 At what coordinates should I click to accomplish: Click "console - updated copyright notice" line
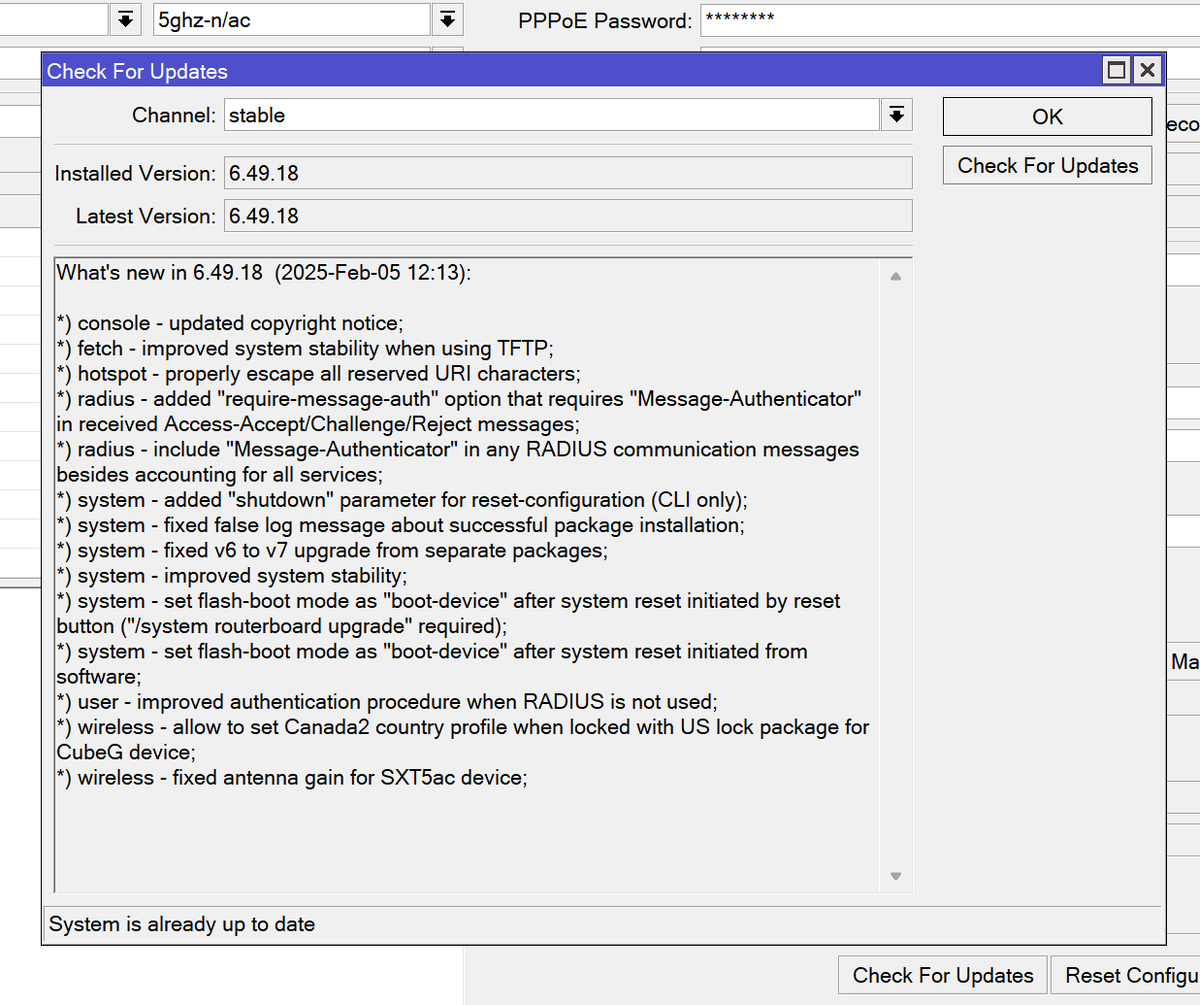click(x=229, y=323)
